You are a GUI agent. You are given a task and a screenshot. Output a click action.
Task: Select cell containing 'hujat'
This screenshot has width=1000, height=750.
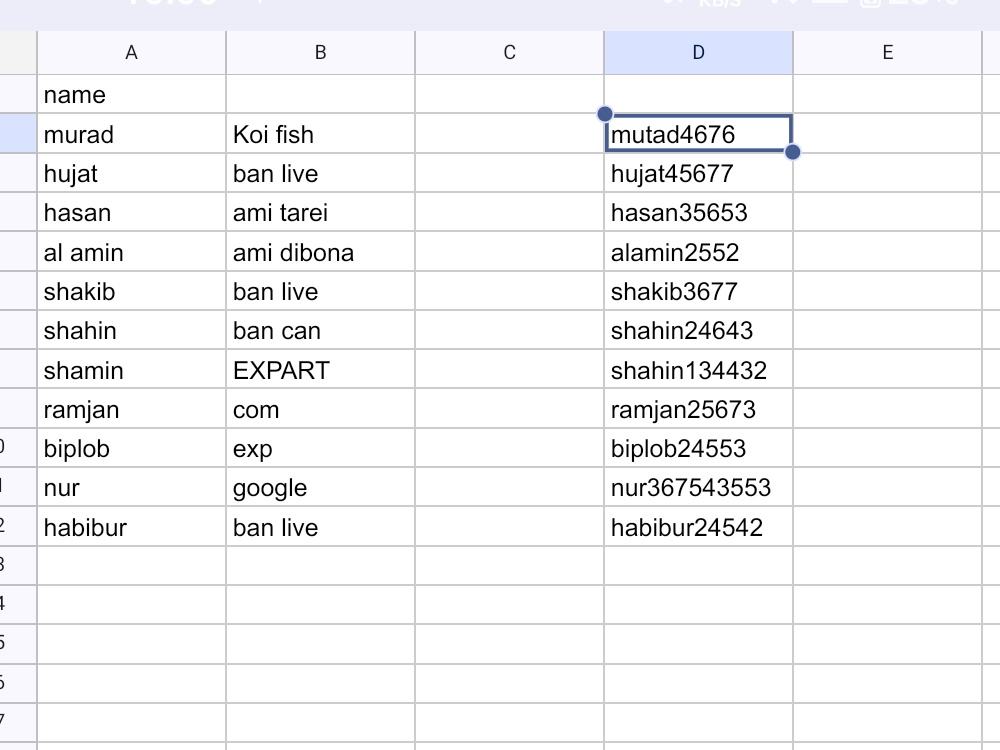tap(131, 173)
